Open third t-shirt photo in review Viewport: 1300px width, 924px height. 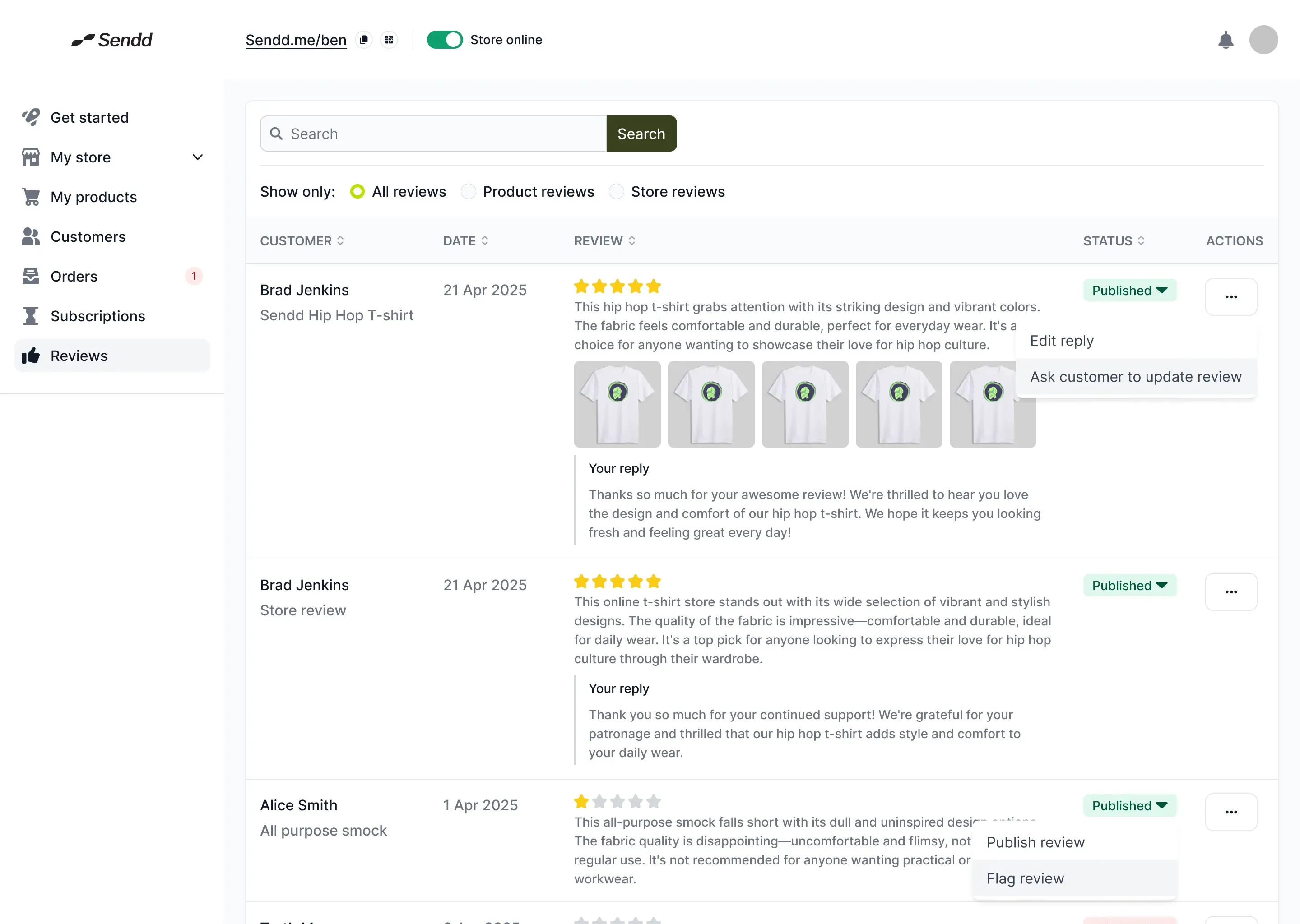805,404
